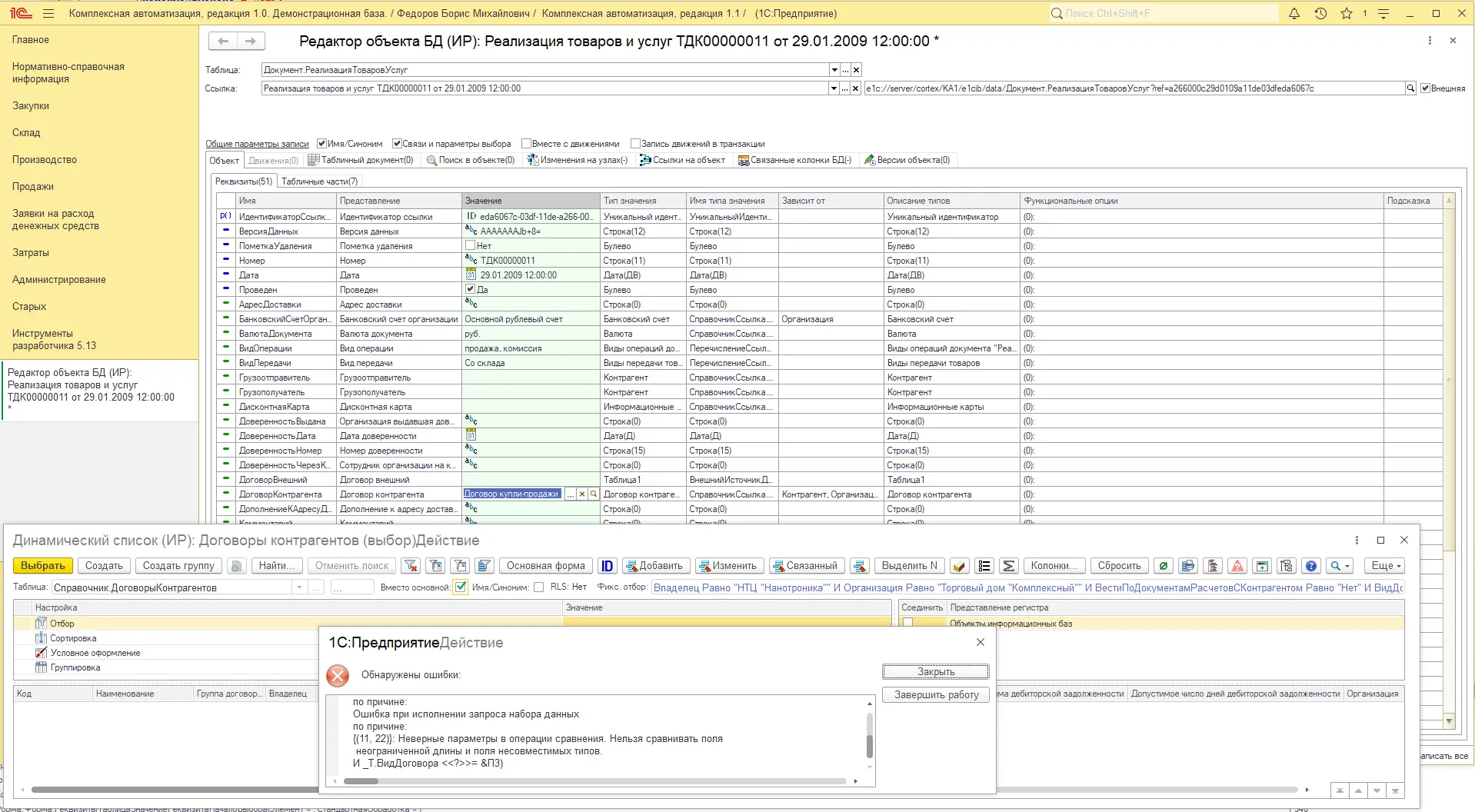Expand the Таблица field dropdown arrow
The image size is (1475, 812).
(x=834, y=70)
